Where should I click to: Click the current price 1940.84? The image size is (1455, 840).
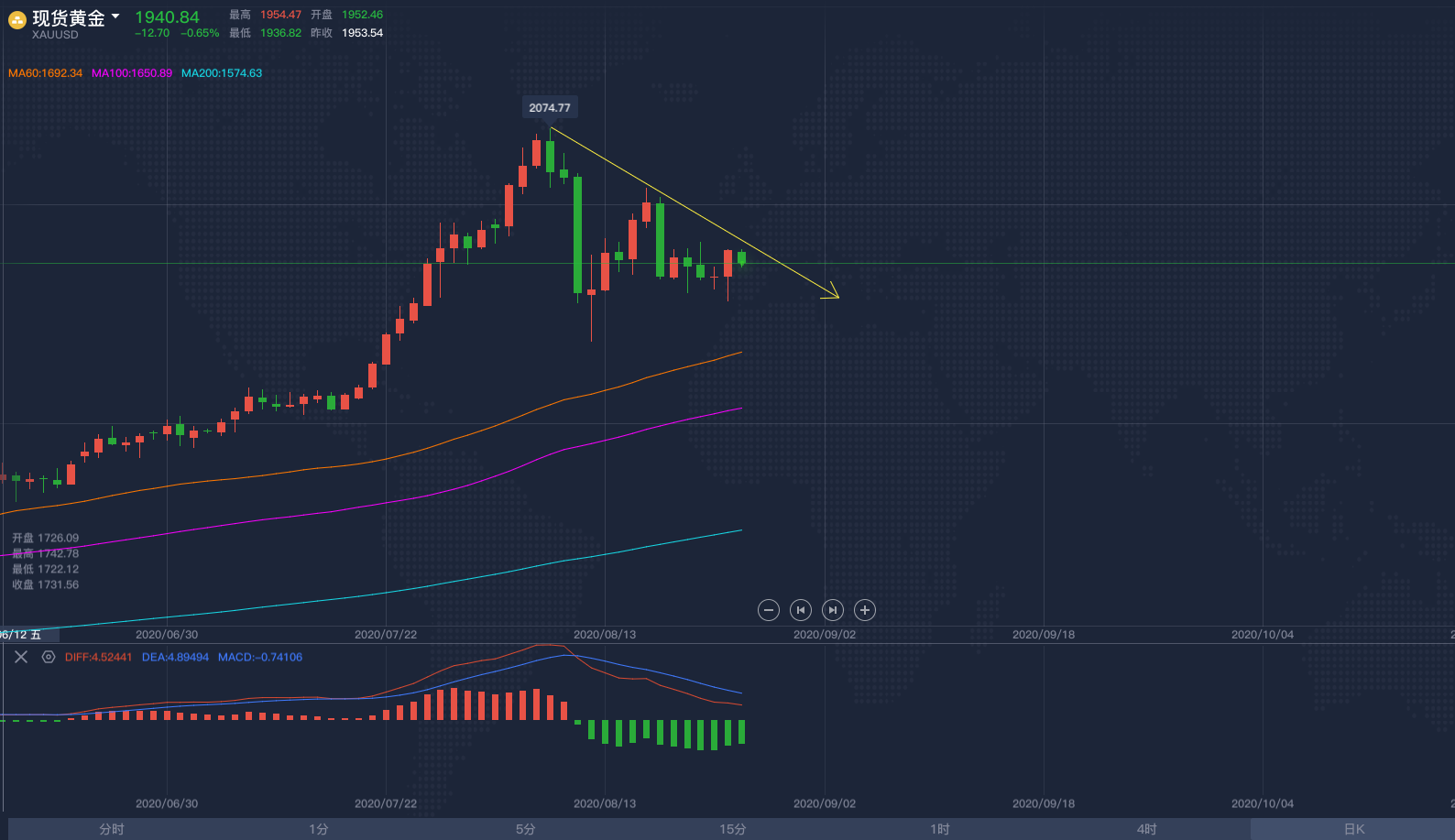167,17
